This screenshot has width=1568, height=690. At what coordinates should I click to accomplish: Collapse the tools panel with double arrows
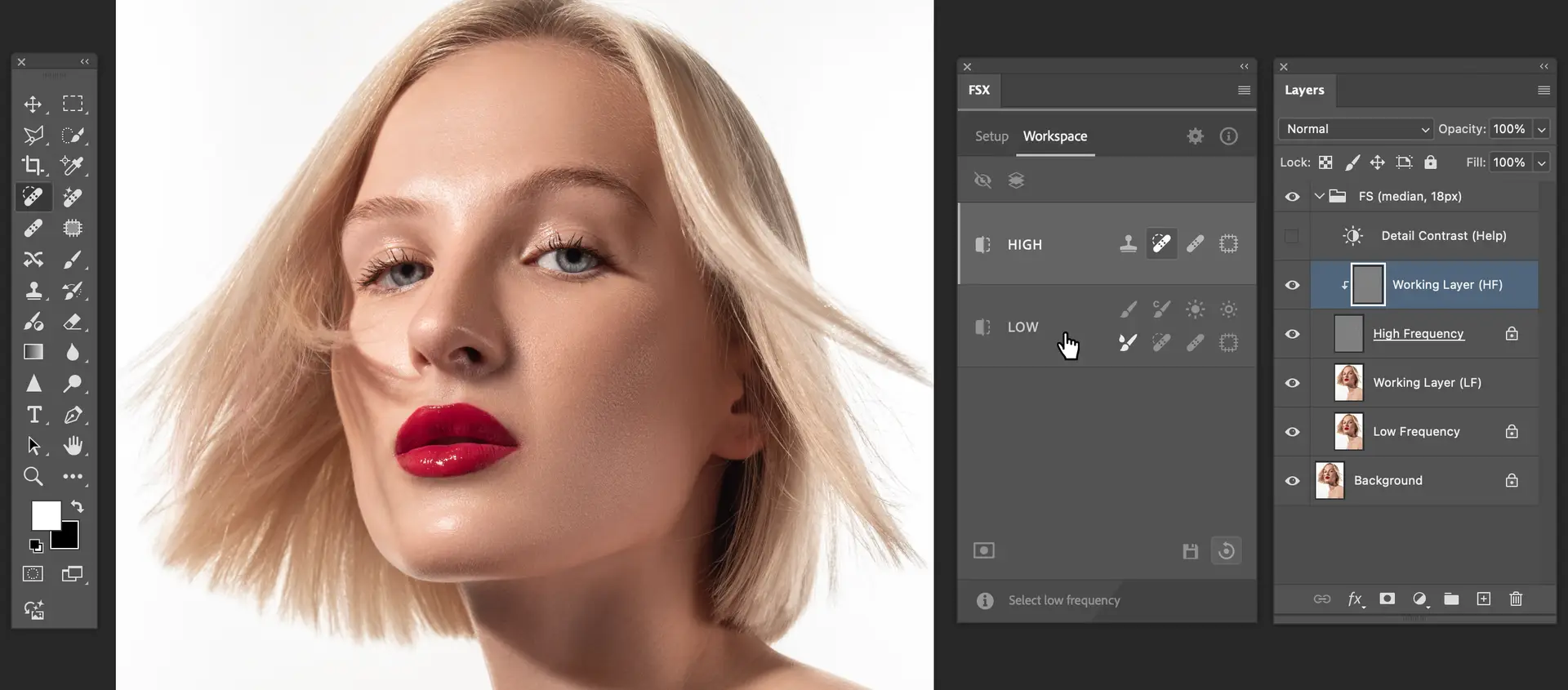[x=85, y=61]
